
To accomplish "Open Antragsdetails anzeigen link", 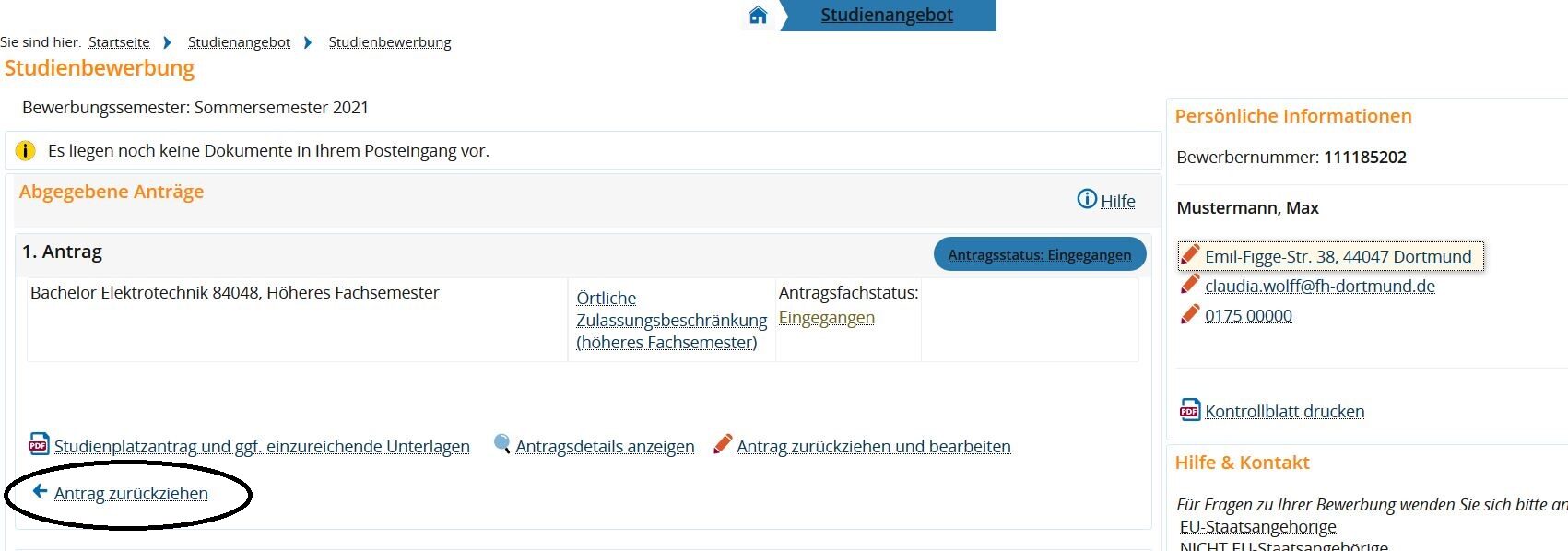I will pos(605,447).
